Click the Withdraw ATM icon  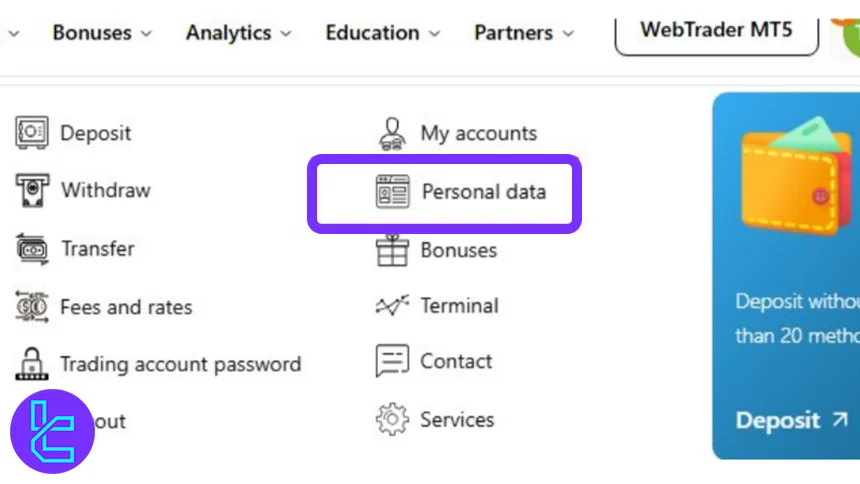tap(32, 190)
